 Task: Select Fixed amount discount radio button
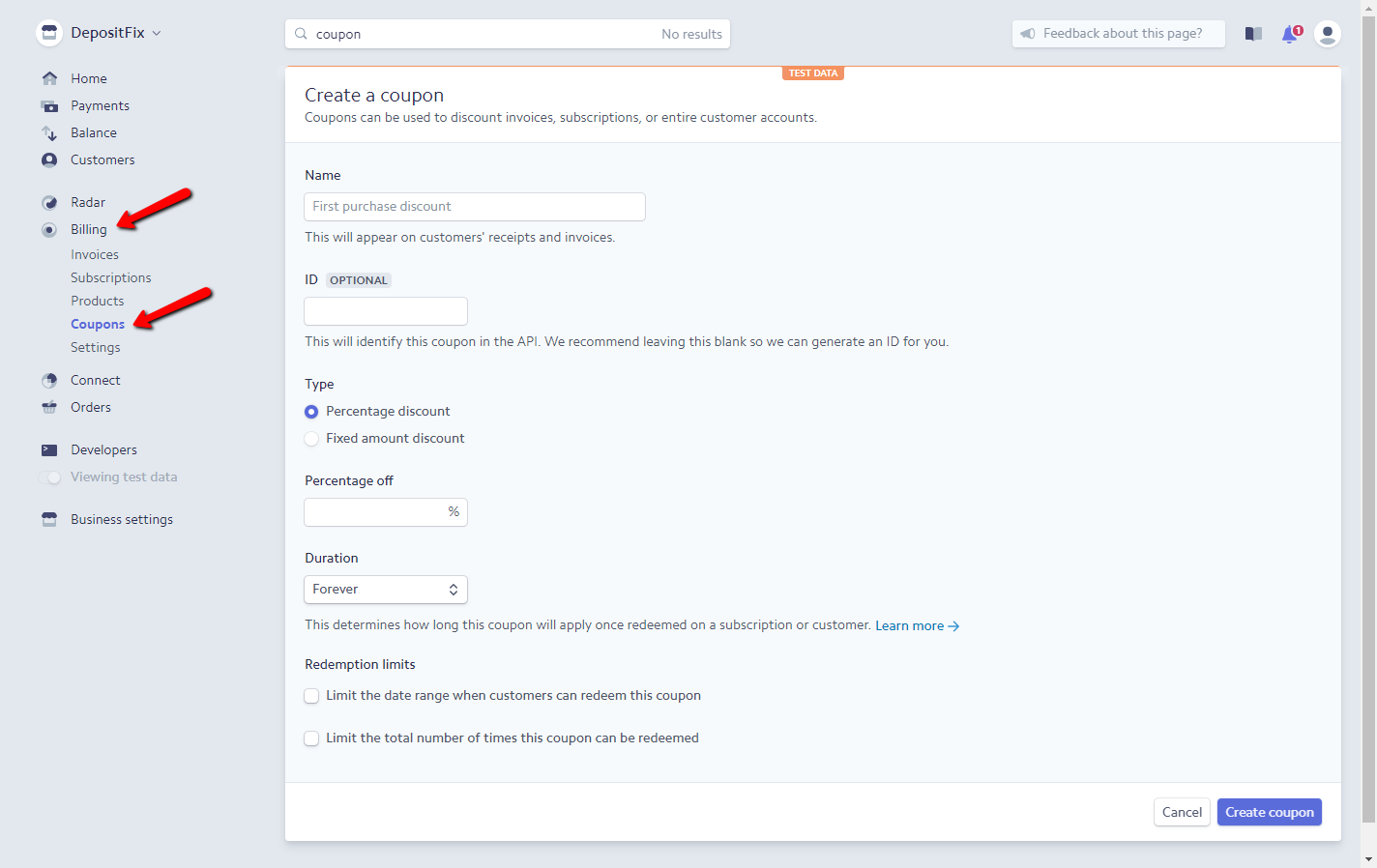[311, 439]
